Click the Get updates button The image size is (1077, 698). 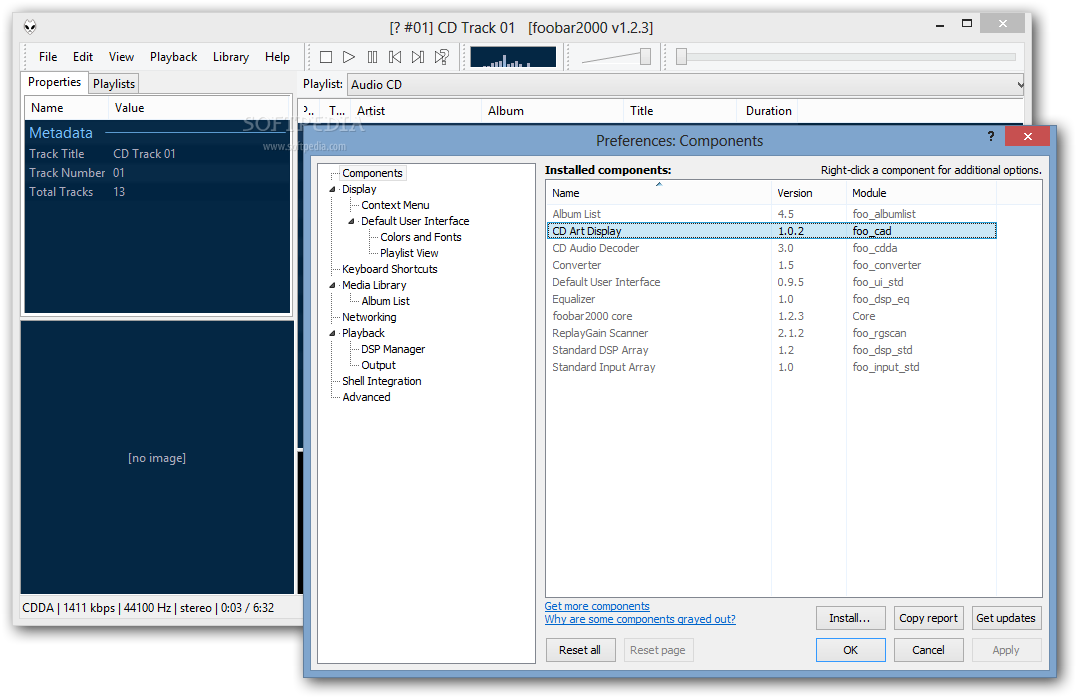[1006, 618]
